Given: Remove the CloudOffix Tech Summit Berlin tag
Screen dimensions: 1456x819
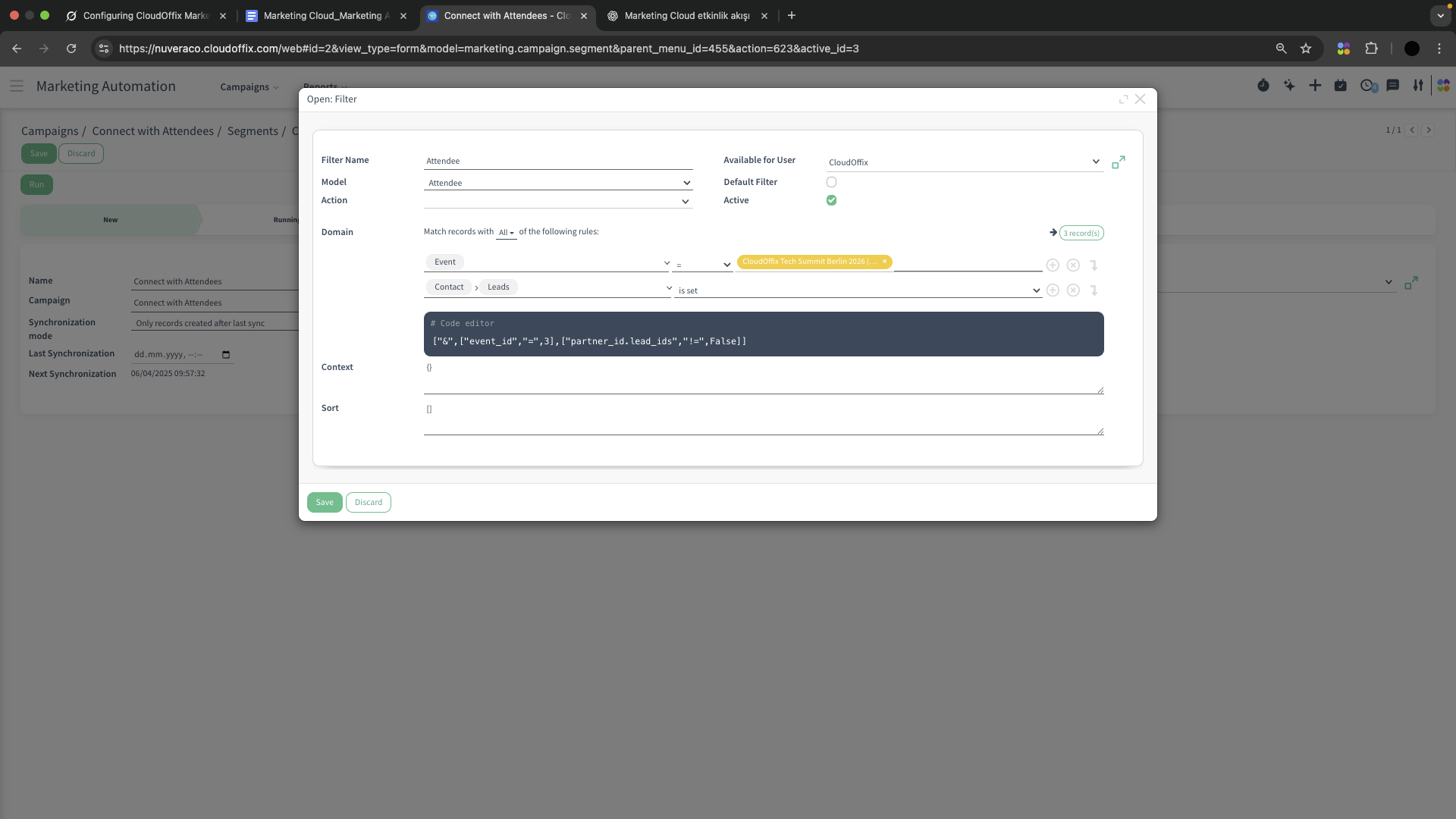Looking at the screenshot, I should tap(884, 261).
